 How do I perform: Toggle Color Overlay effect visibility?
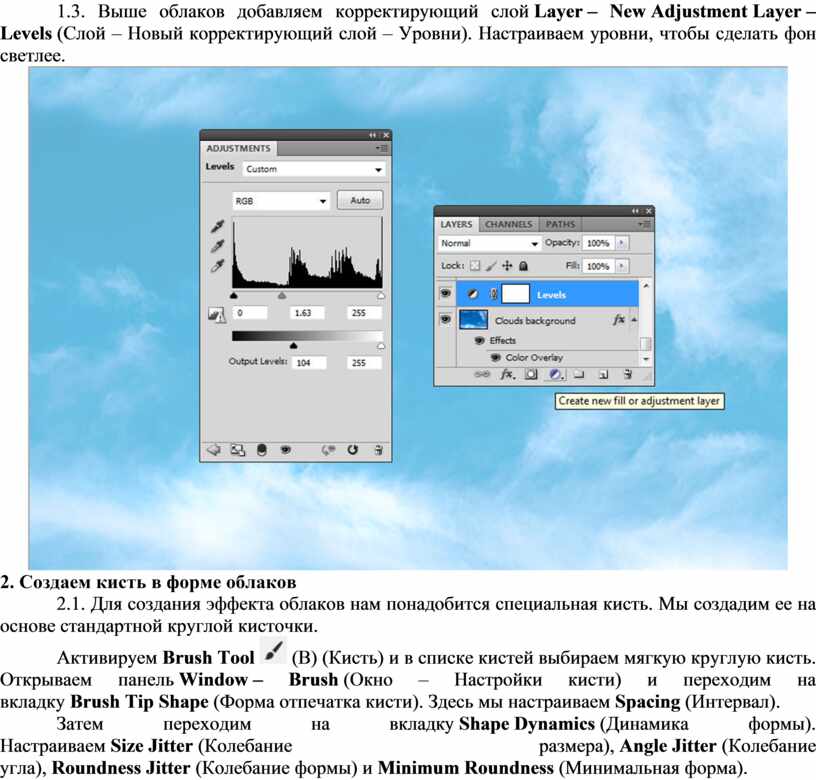coord(496,358)
